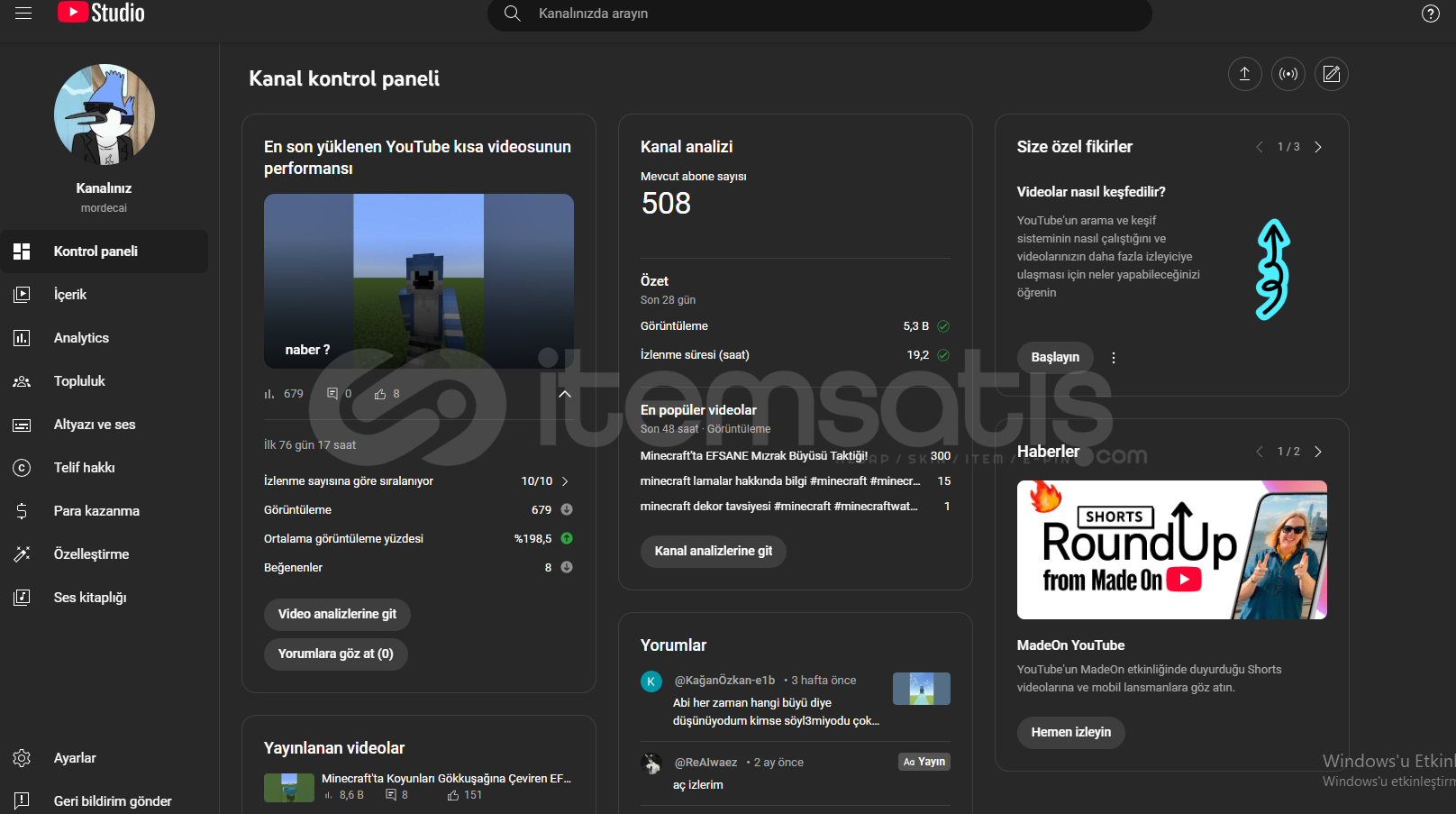Image resolution: width=1456 pixels, height=814 pixels.
Task: Go to next Size özel fikirler card
Action: [x=1318, y=147]
